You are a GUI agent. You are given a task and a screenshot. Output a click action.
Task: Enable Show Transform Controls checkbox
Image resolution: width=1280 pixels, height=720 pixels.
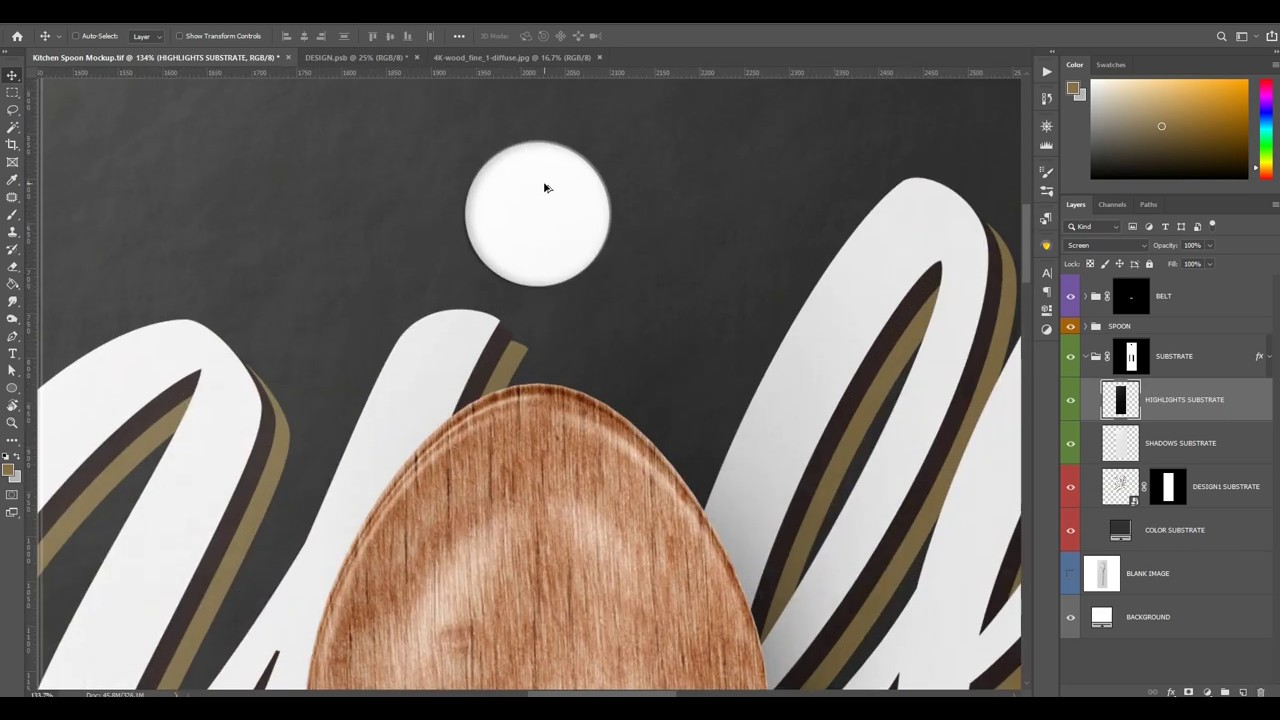(x=179, y=36)
